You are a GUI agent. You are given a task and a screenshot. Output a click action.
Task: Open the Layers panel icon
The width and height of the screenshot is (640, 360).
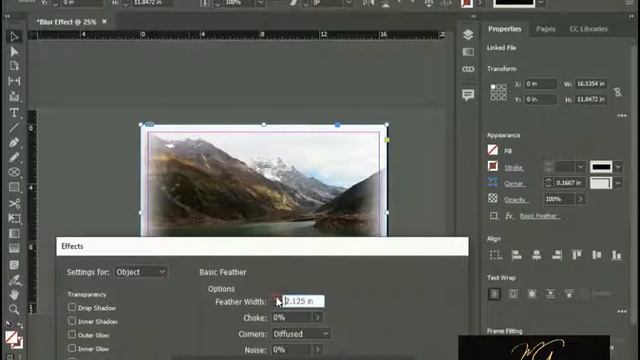[x=468, y=34]
